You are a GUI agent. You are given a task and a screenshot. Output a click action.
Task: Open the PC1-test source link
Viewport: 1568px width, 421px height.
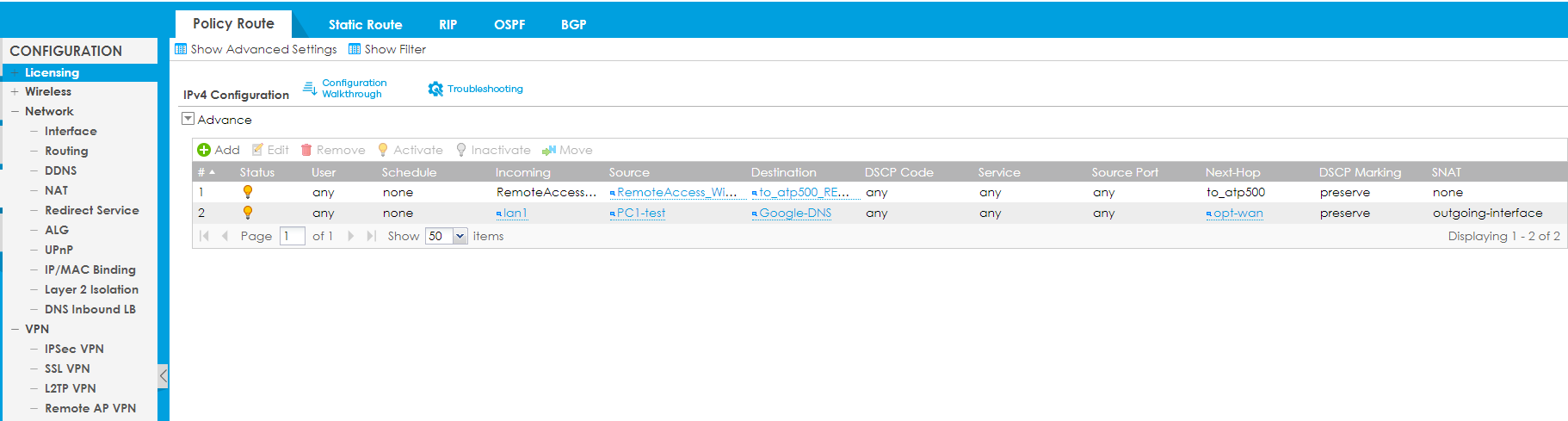click(640, 213)
